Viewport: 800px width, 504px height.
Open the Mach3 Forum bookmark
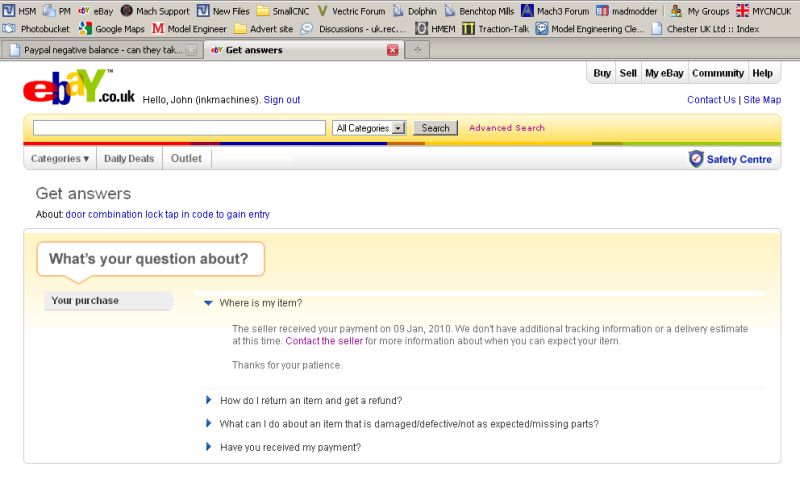pos(555,11)
